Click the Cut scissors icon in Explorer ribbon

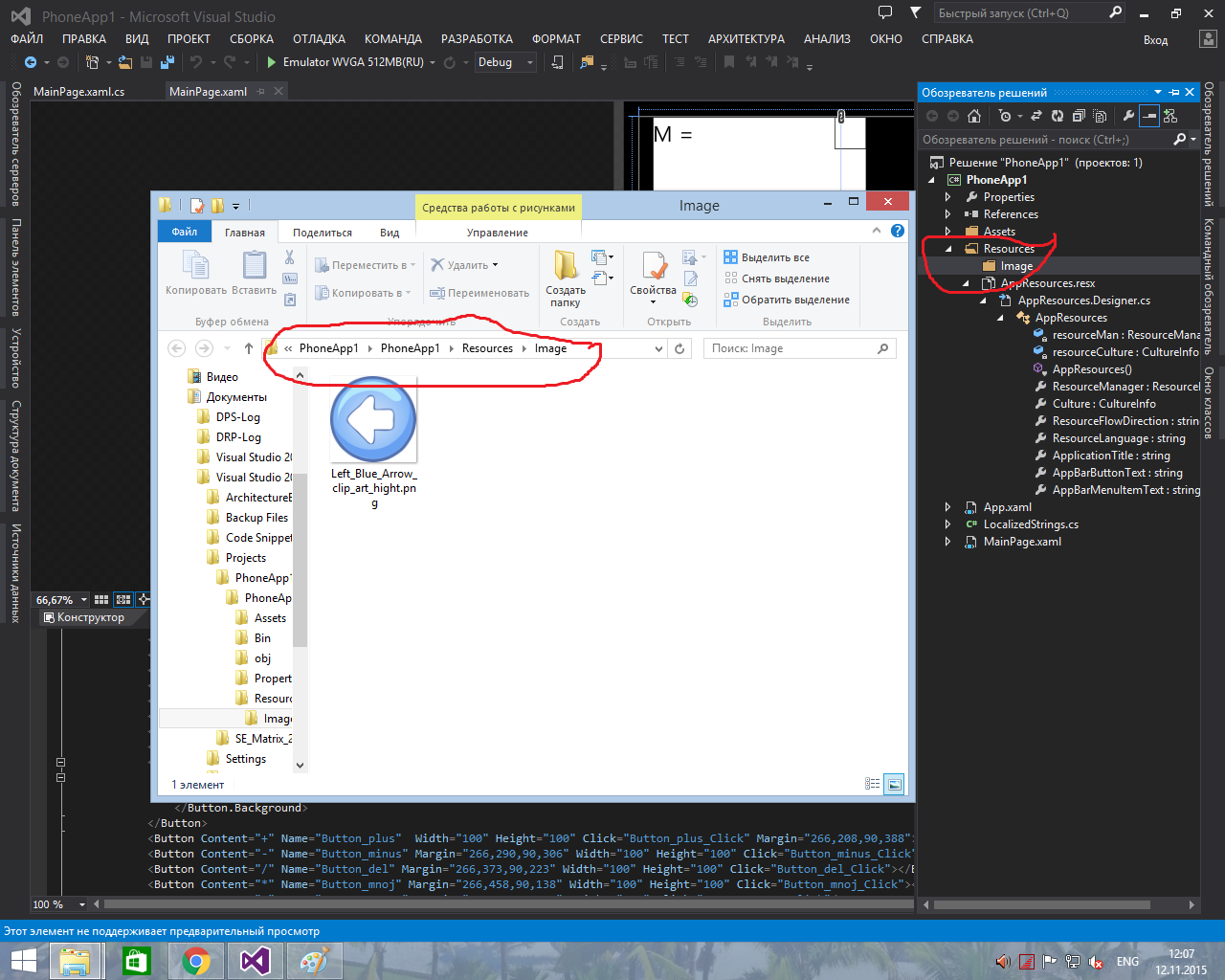(x=289, y=257)
